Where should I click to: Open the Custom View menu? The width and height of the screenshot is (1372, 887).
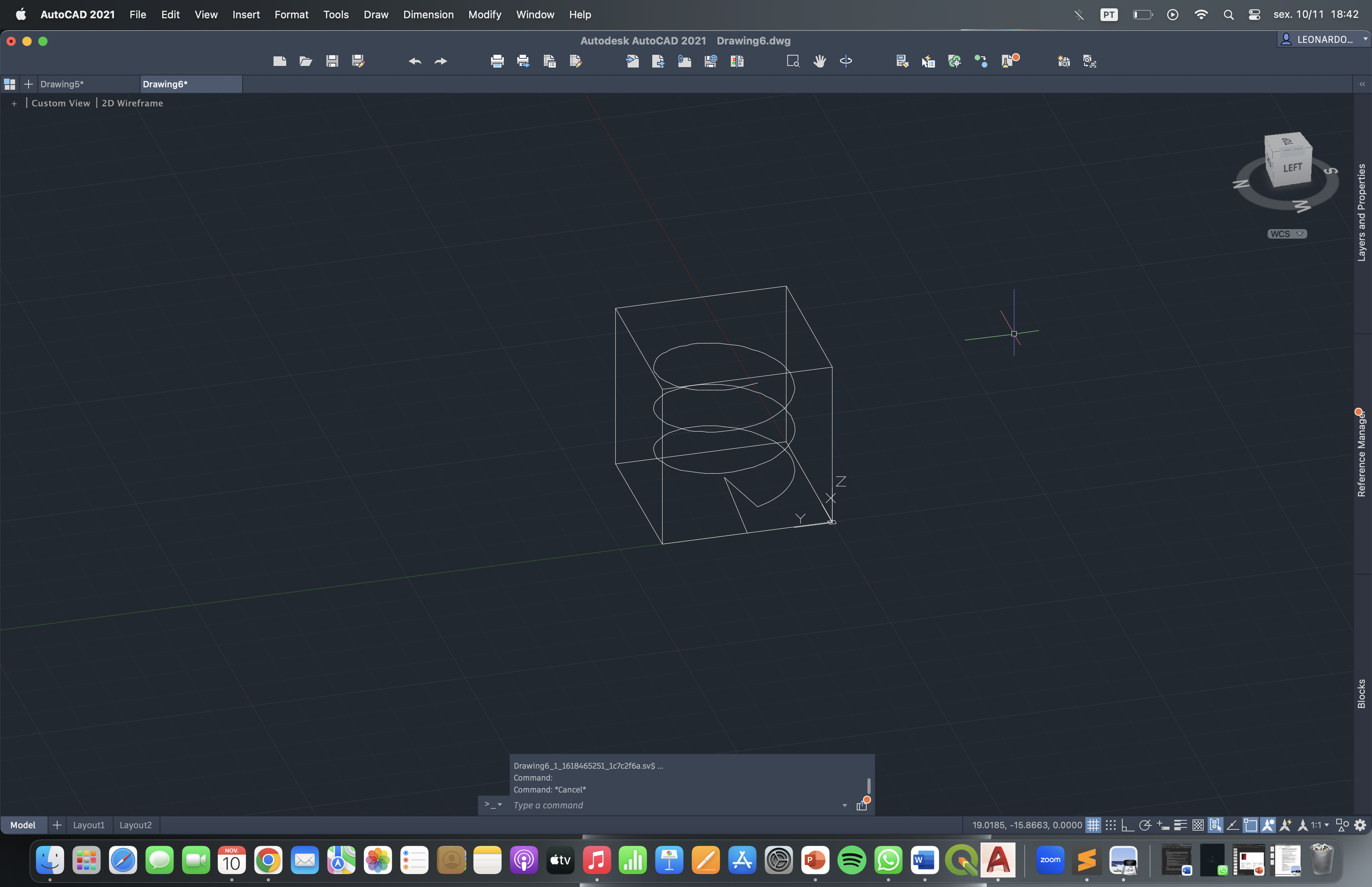(x=60, y=103)
